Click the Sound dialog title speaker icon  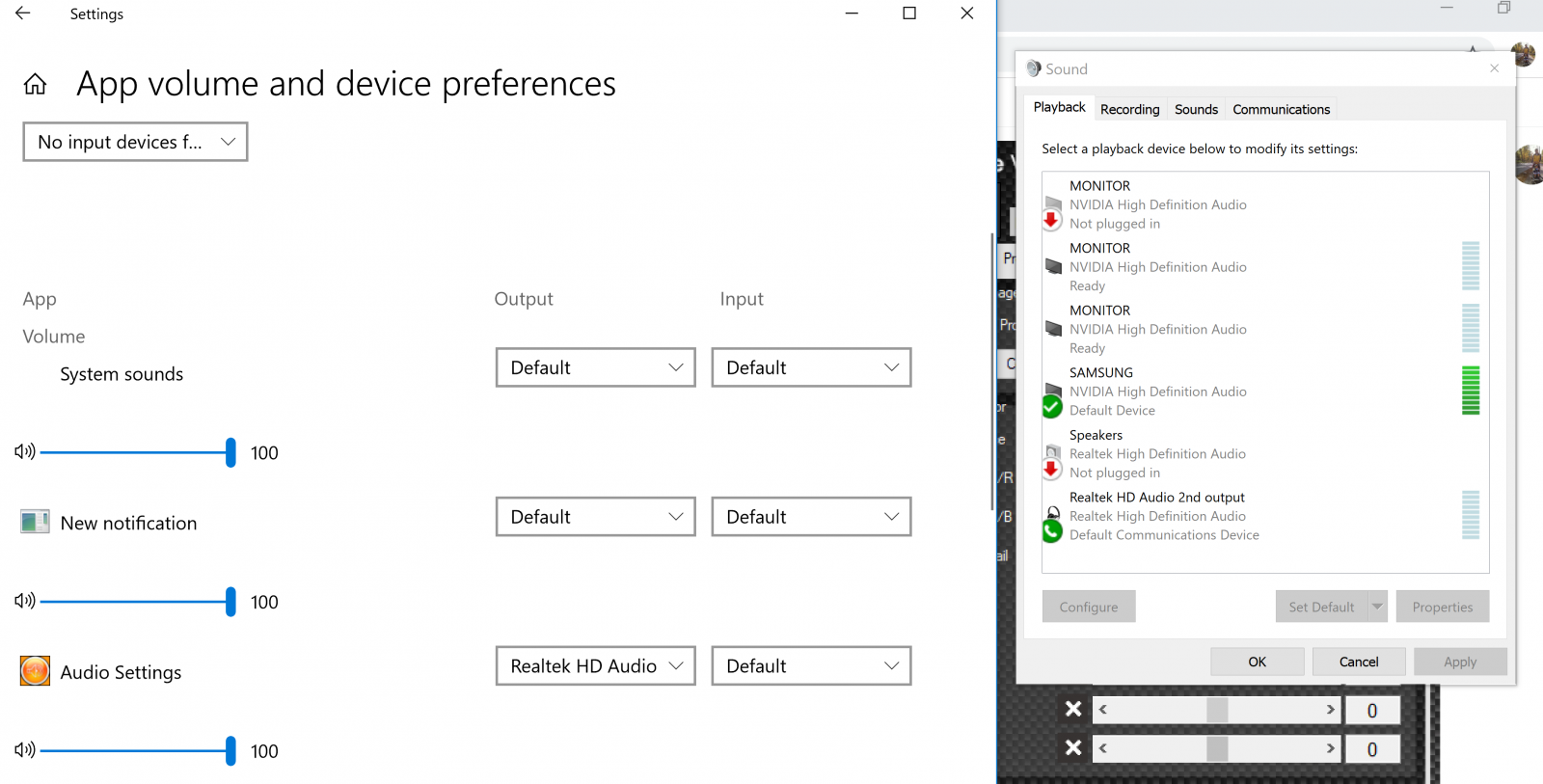[1034, 68]
